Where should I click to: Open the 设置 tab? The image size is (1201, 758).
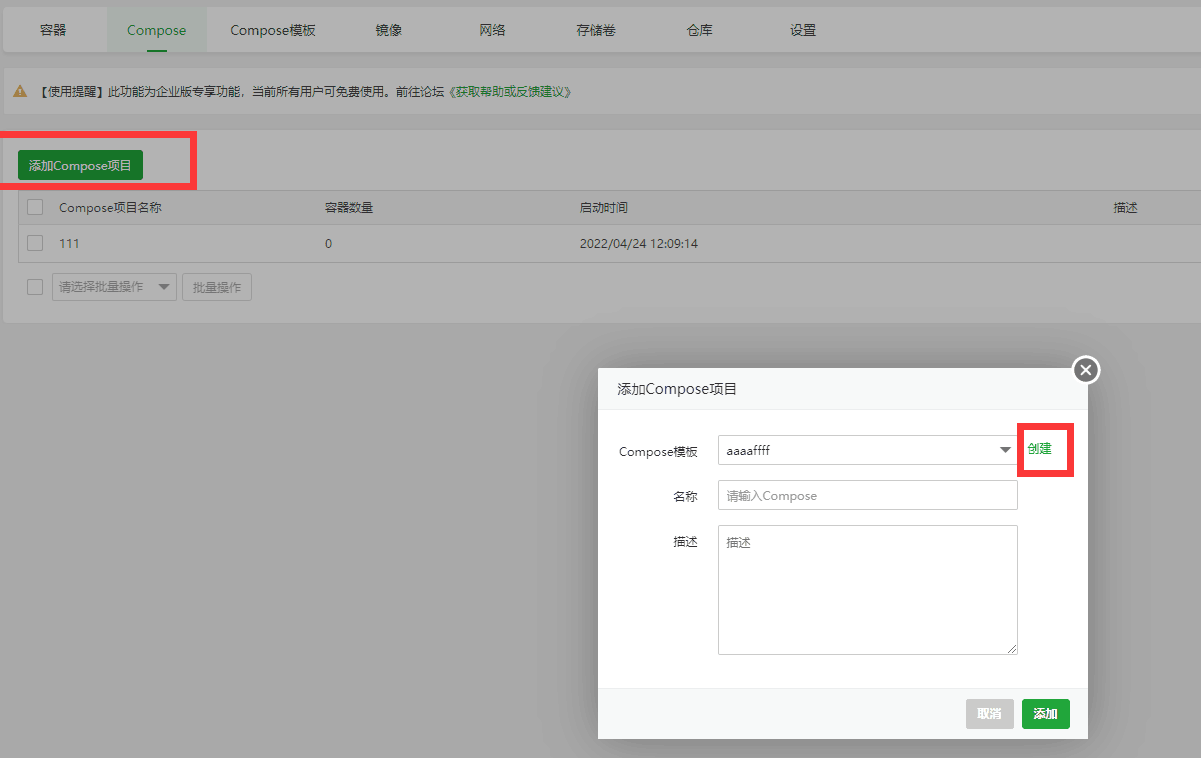tap(803, 30)
